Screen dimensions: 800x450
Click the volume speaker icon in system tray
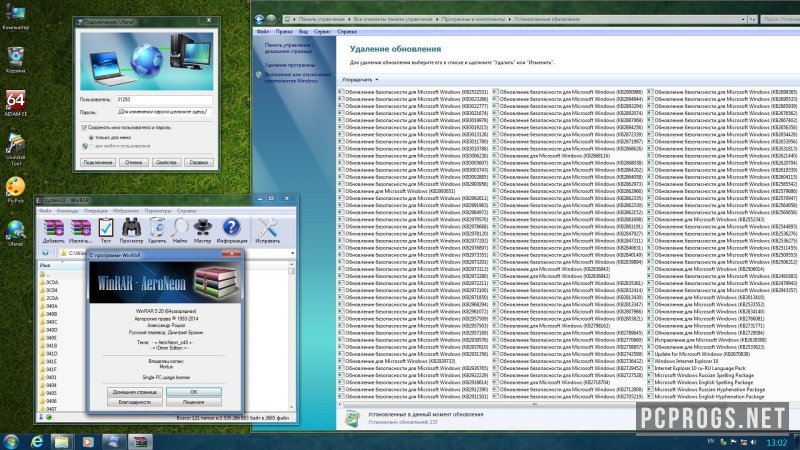click(x=754, y=442)
